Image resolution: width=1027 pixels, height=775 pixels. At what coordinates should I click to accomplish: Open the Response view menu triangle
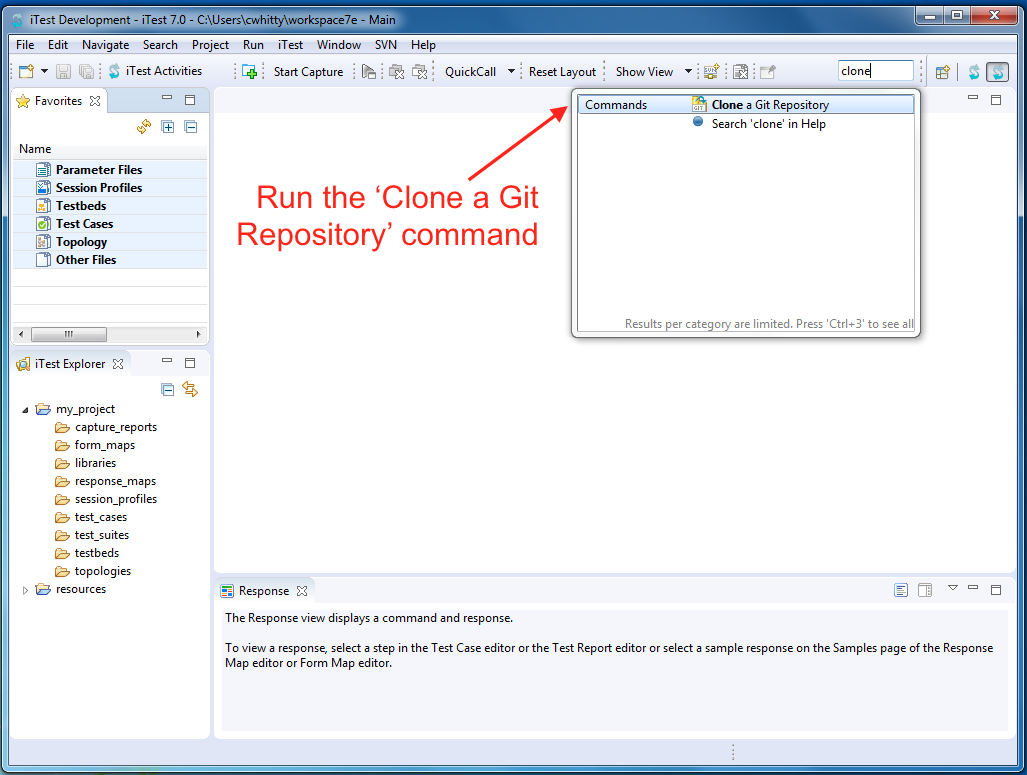[x=953, y=588]
